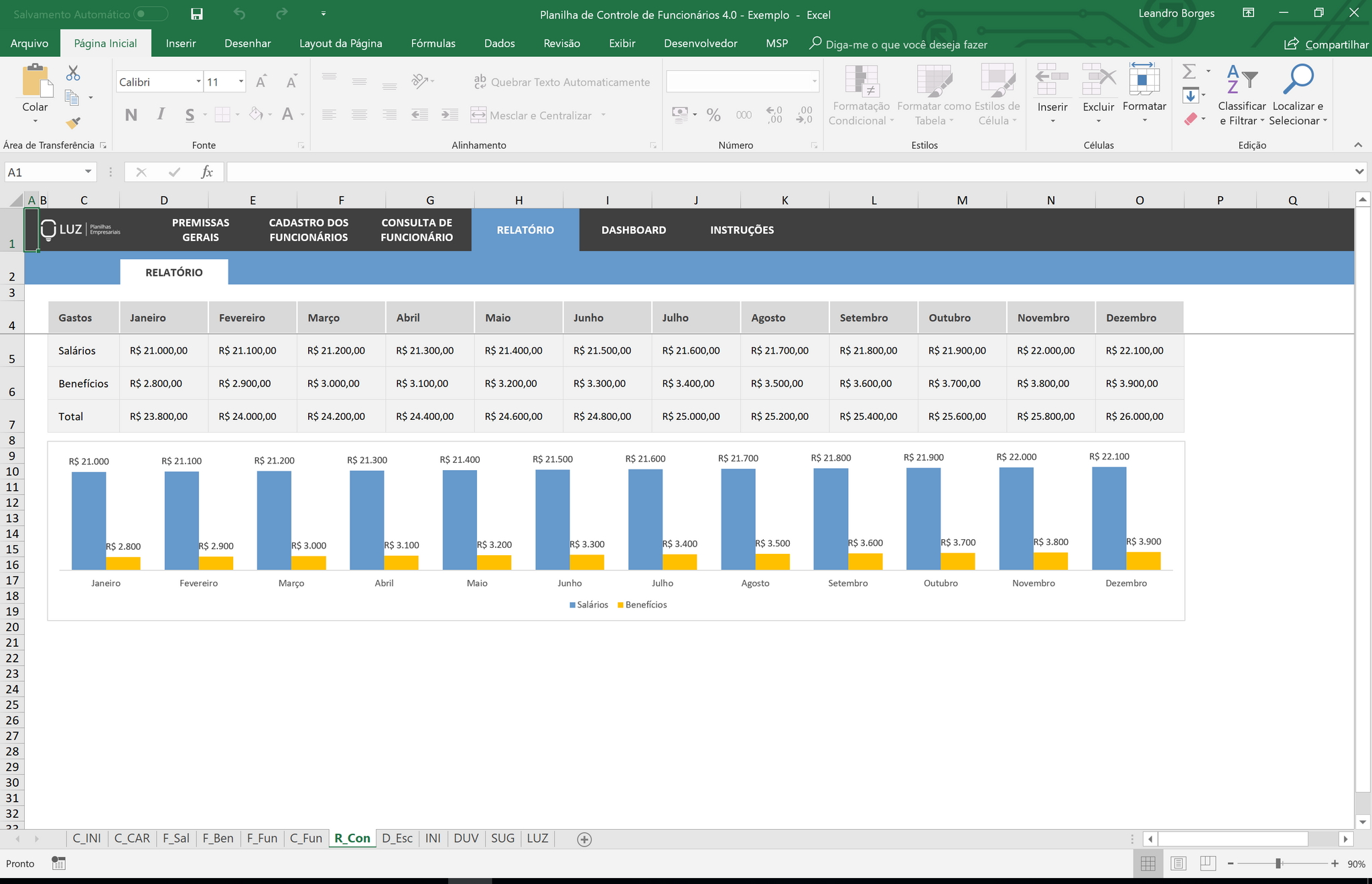Click the insert function fx icon
The image size is (1372, 884).
tap(207, 172)
